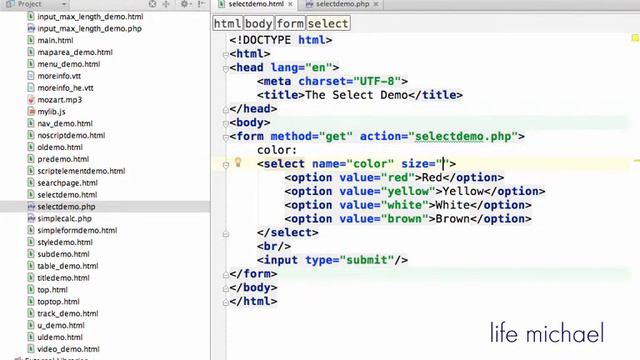Select toptop.html in project tree
This screenshot has width=640, height=360.
58,301
